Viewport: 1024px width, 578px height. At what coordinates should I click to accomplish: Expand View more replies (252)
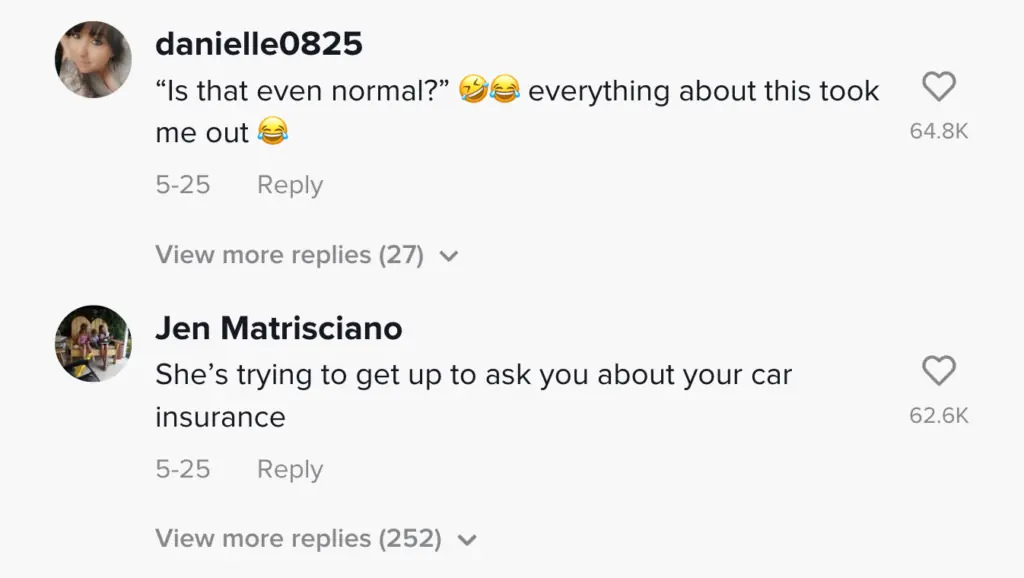pyautogui.click(x=298, y=539)
